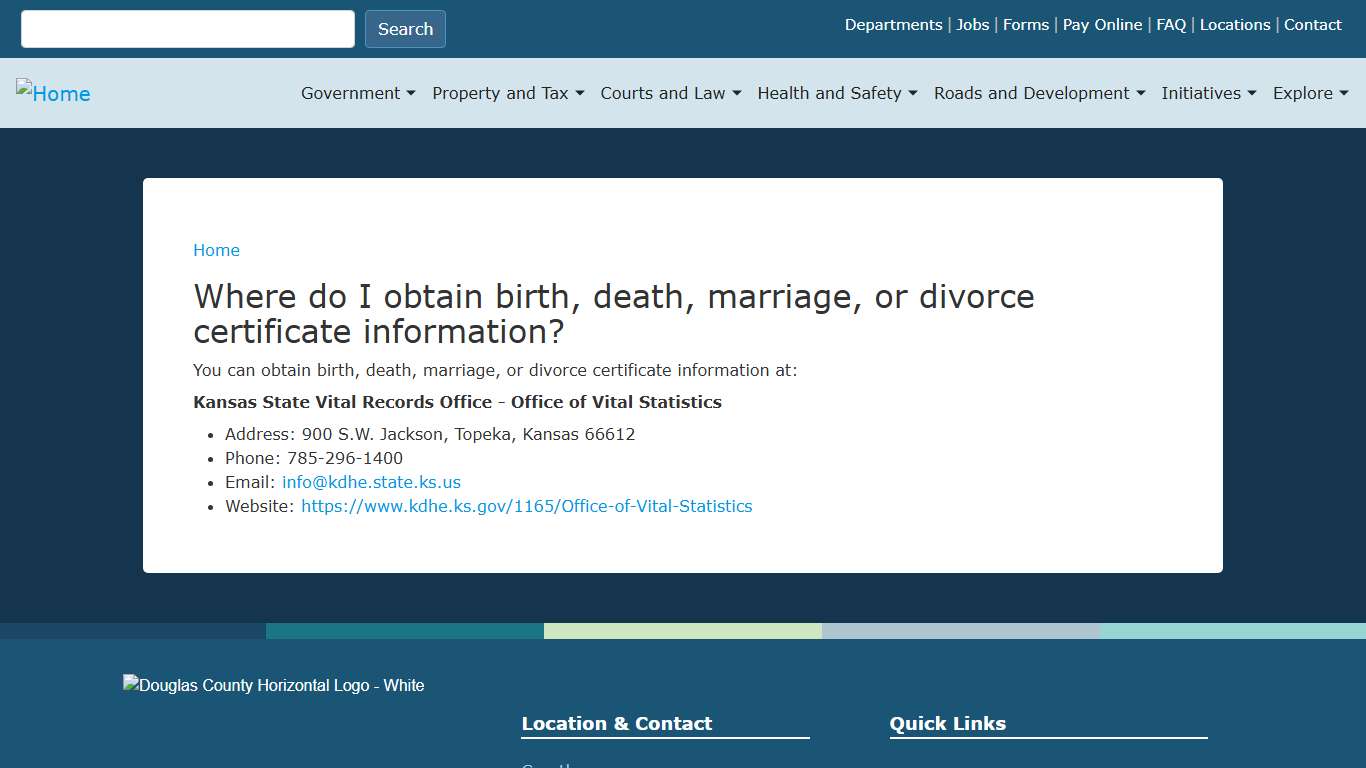The image size is (1366, 768).
Task: Click the Pay Online link
Action: [1102, 24]
